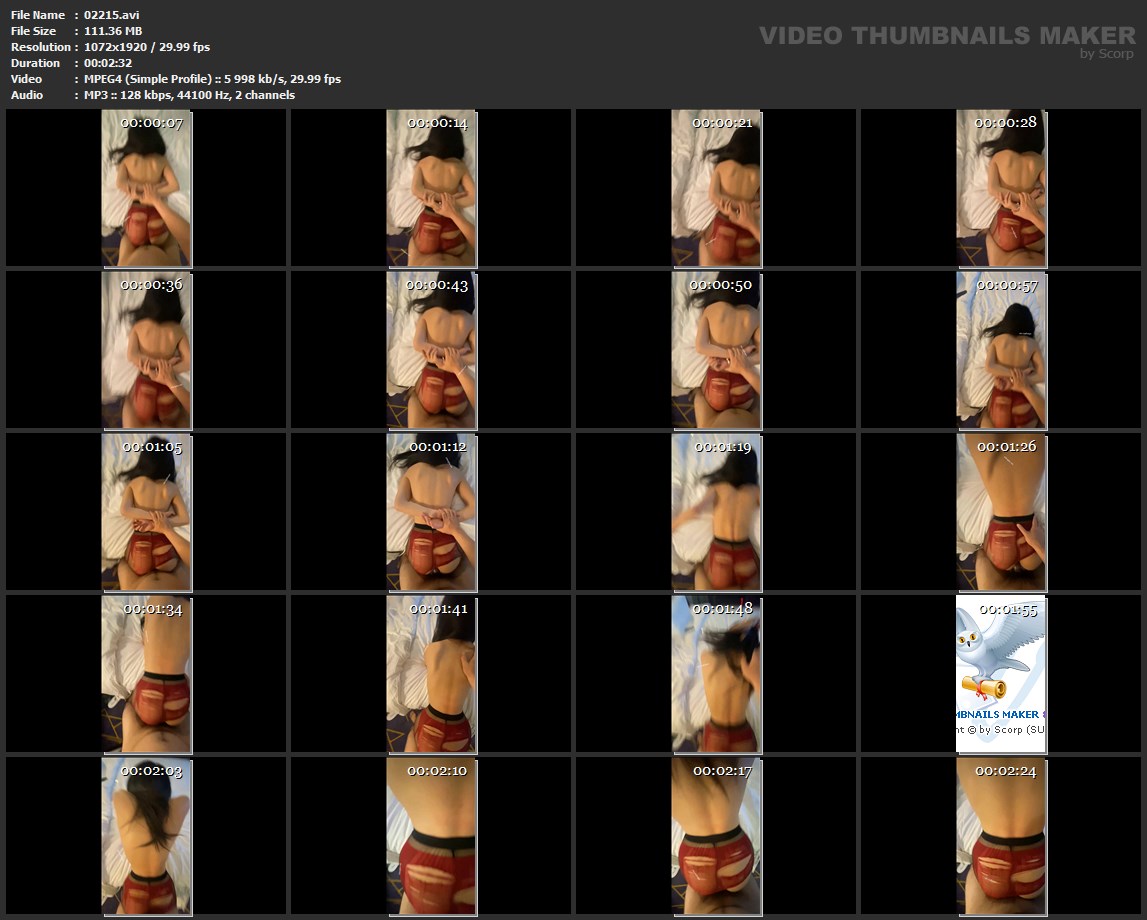Click the 00:02:10 frame
This screenshot has width=1147, height=920.
[x=431, y=836]
